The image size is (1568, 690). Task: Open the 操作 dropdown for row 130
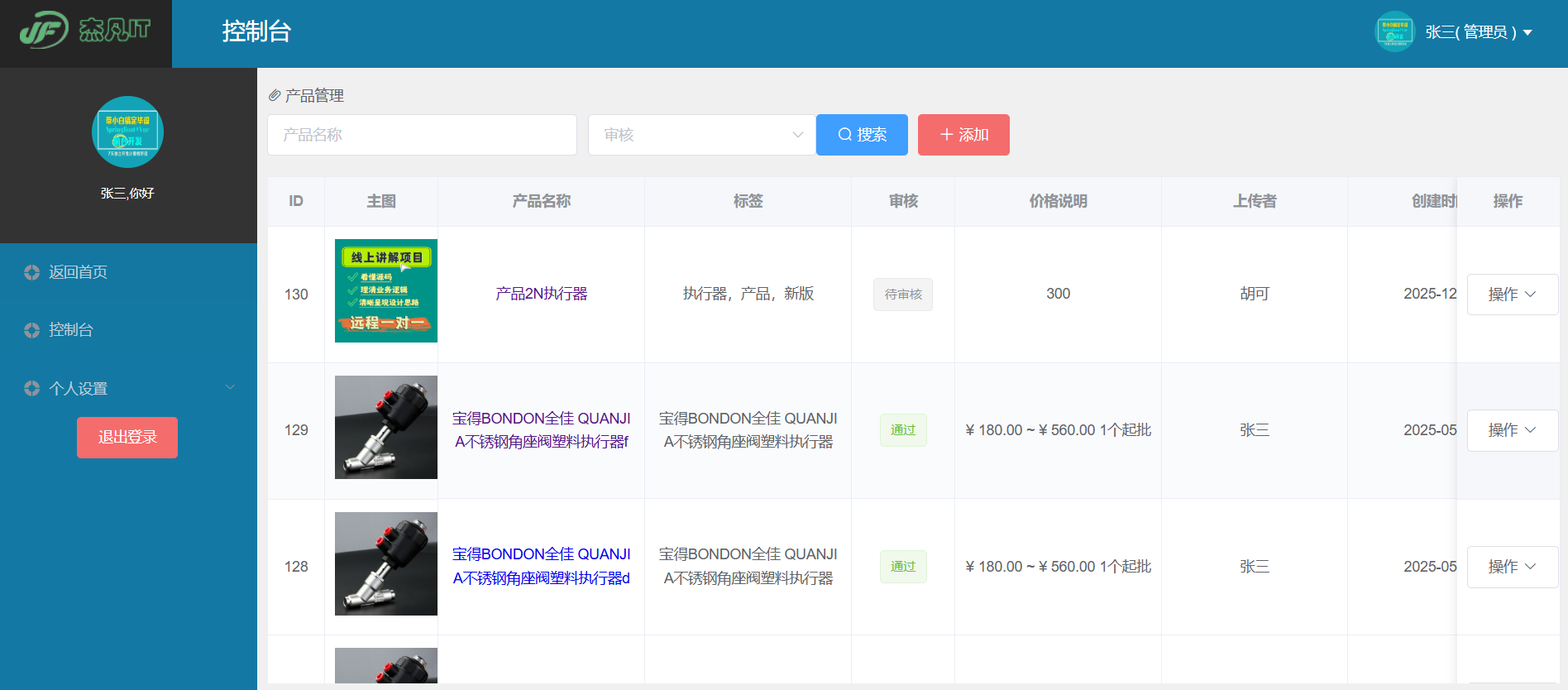pyautogui.click(x=1513, y=295)
